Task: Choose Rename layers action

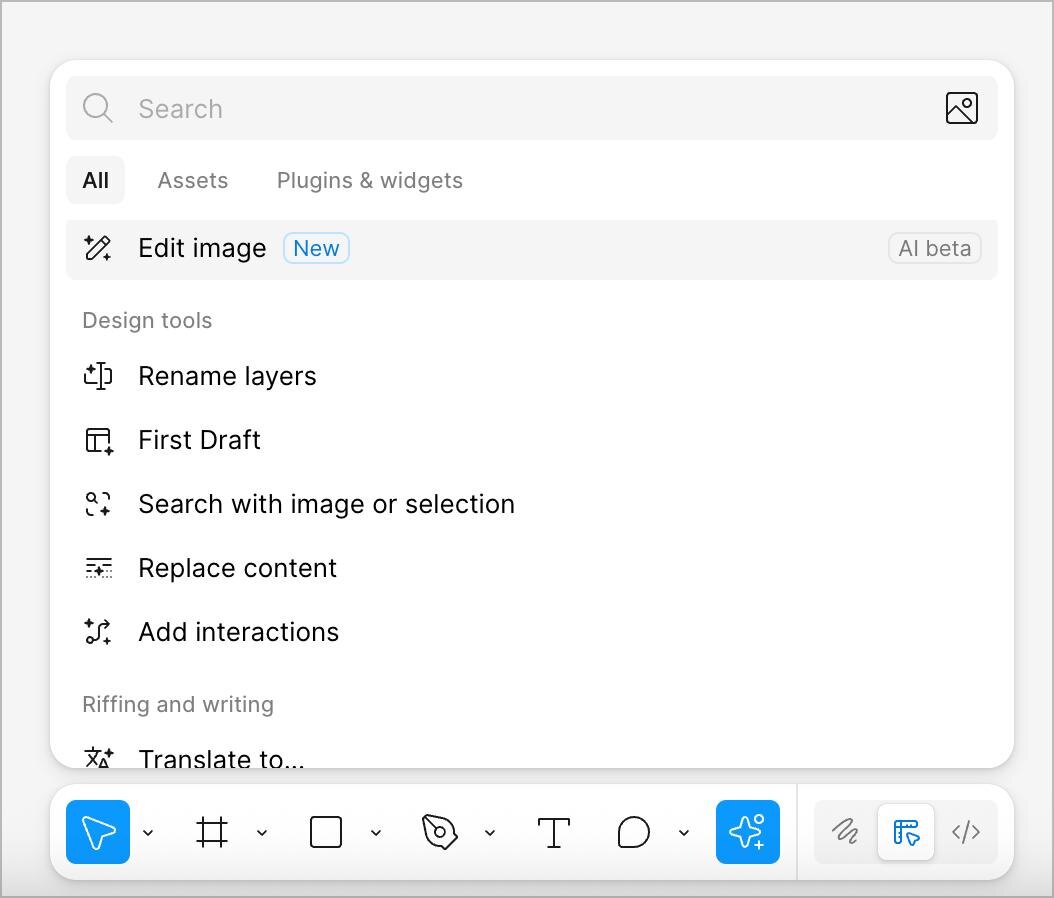Action: (x=227, y=376)
